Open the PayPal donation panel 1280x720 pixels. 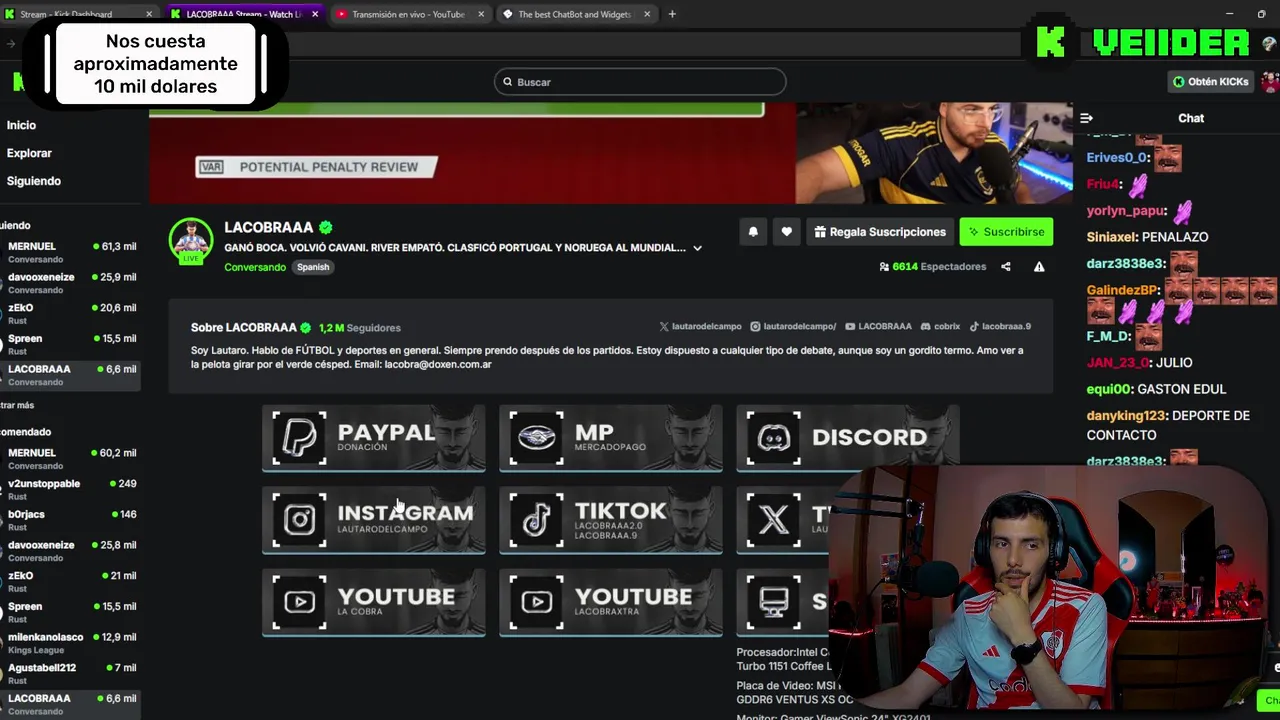coord(374,437)
